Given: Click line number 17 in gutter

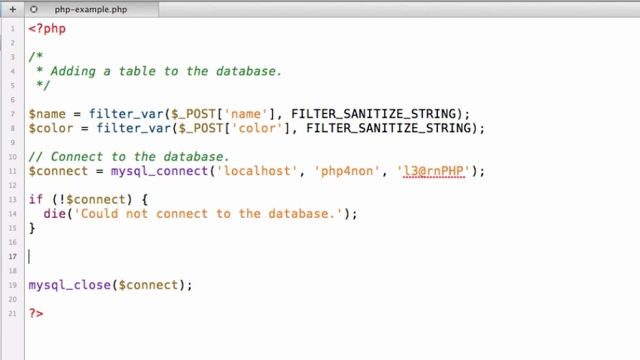Looking at the screenshot, I should click(x=13, y=256).
